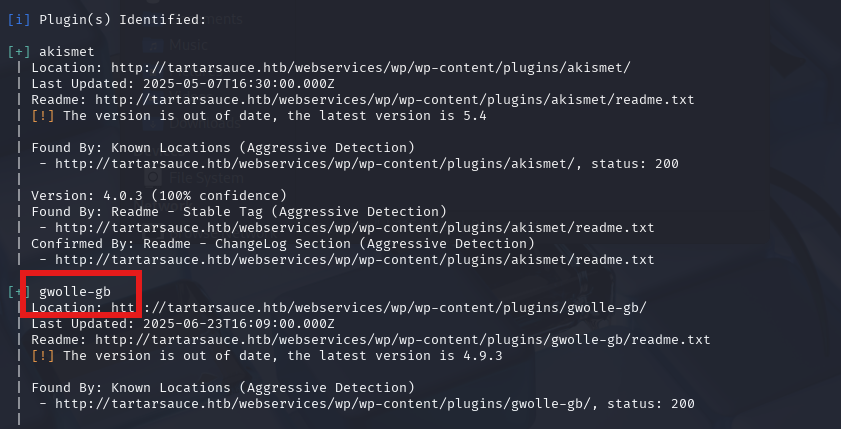This screenshot has width=841, height=429.
Task: Click the 2025-06-23 Last Updated timestamp
Action: click(x=239, y=324)
